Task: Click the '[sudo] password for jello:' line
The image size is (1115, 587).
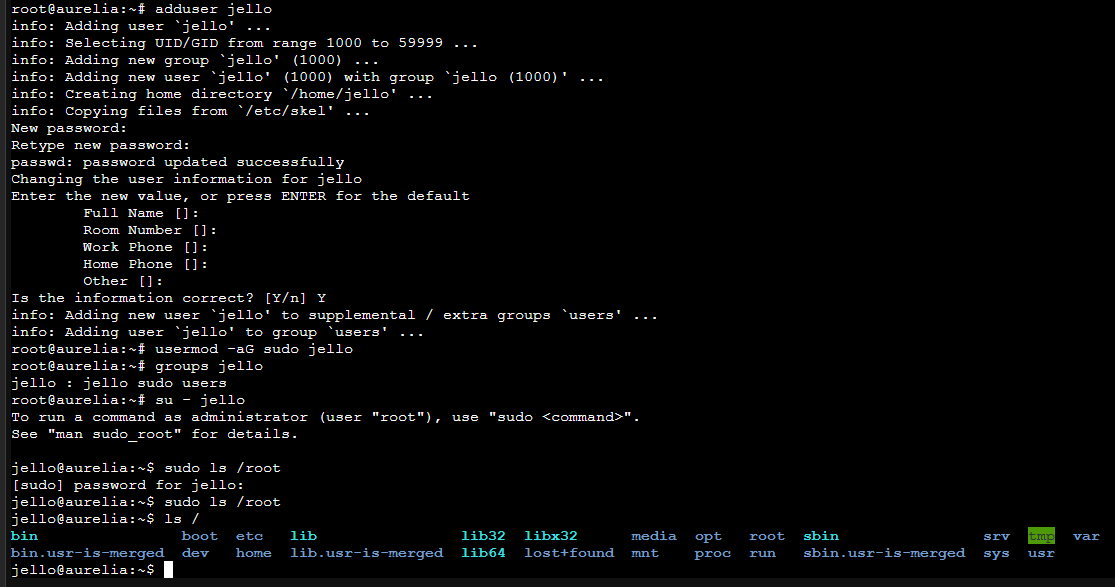Action: [x=128, y=485]
